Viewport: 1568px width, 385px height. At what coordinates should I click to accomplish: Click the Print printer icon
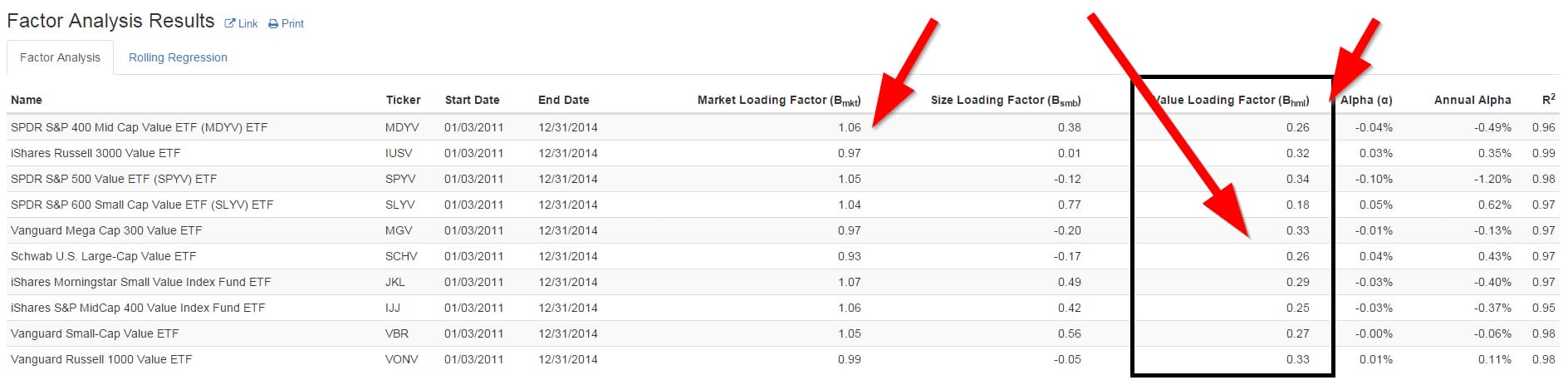point(273,24)
